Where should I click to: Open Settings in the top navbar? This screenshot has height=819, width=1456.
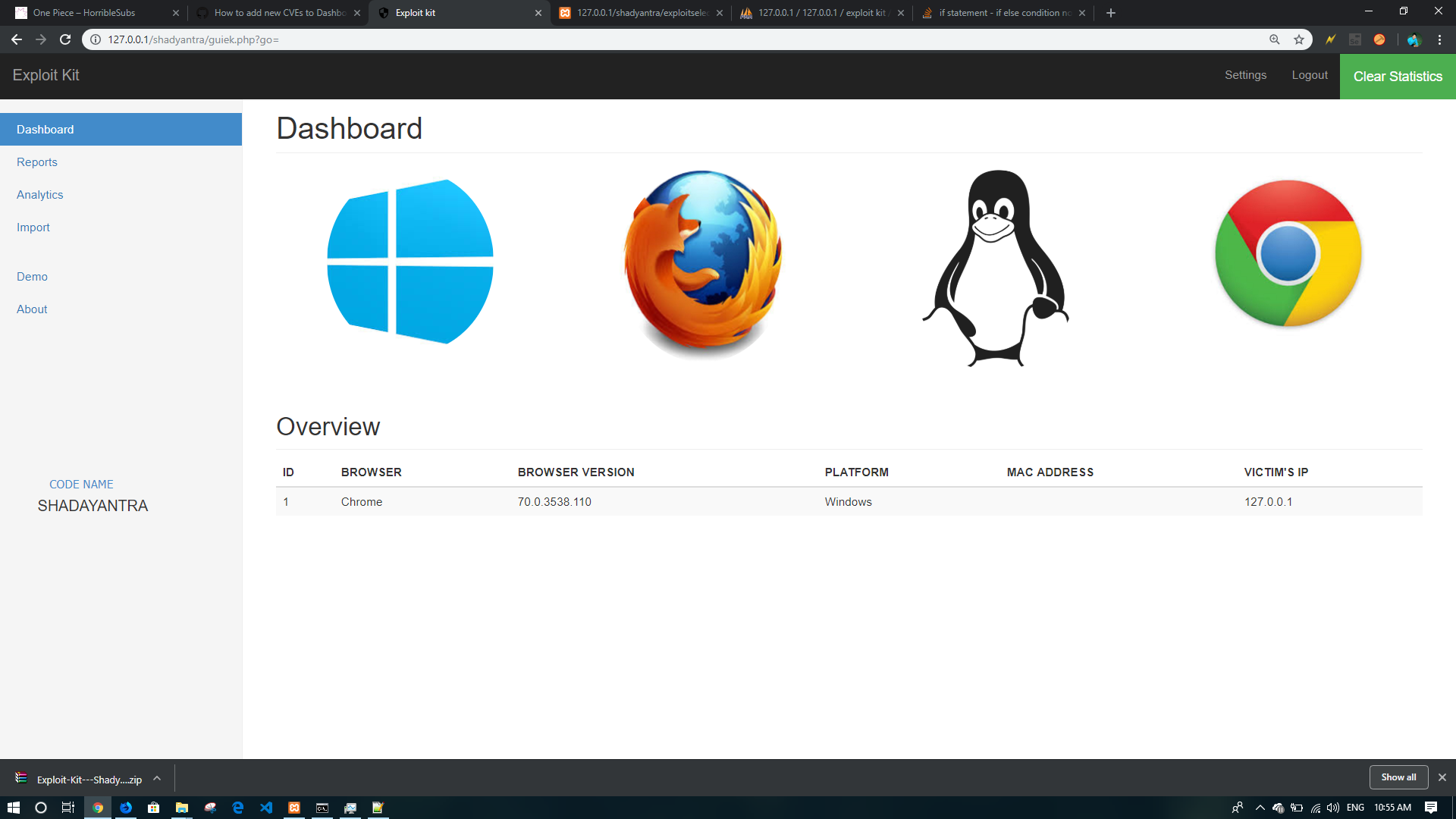click(x=1245, y=75)
